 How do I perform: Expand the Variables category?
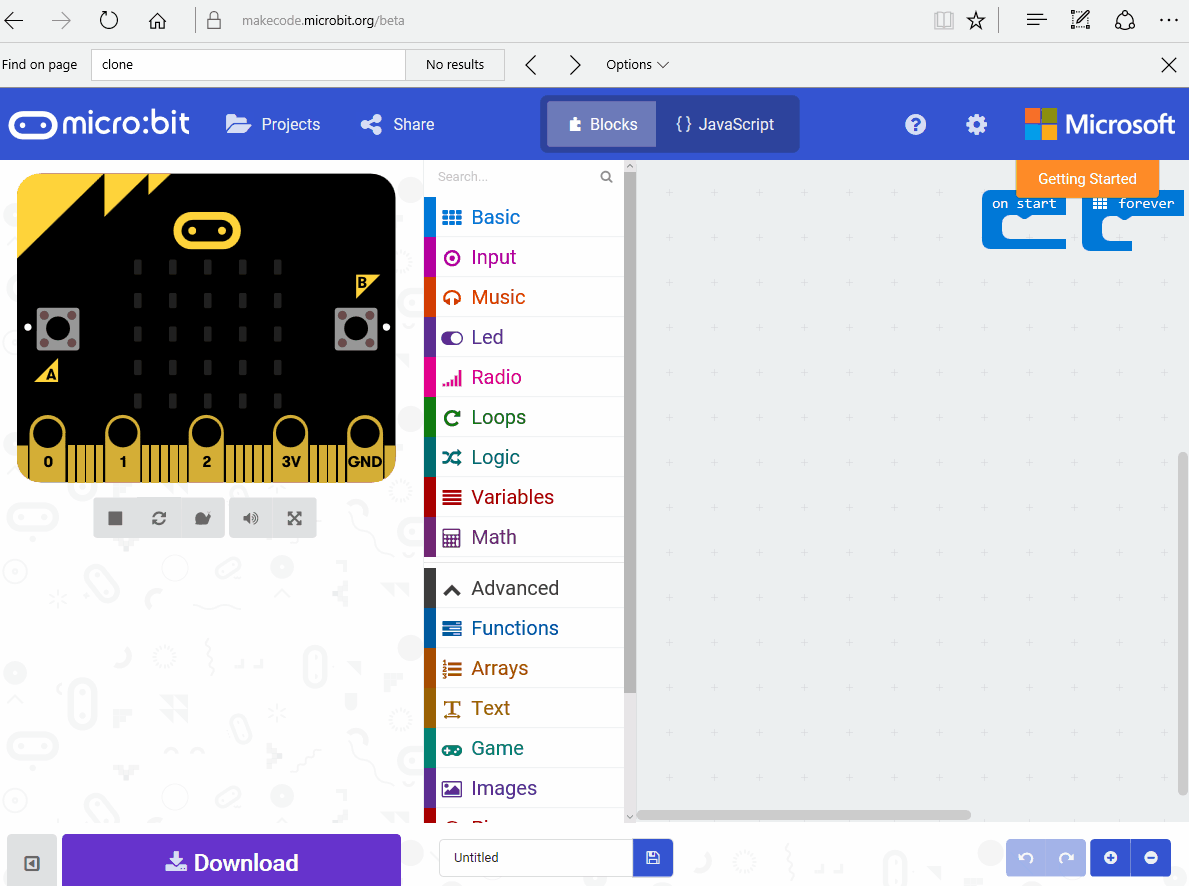[513, 497]
